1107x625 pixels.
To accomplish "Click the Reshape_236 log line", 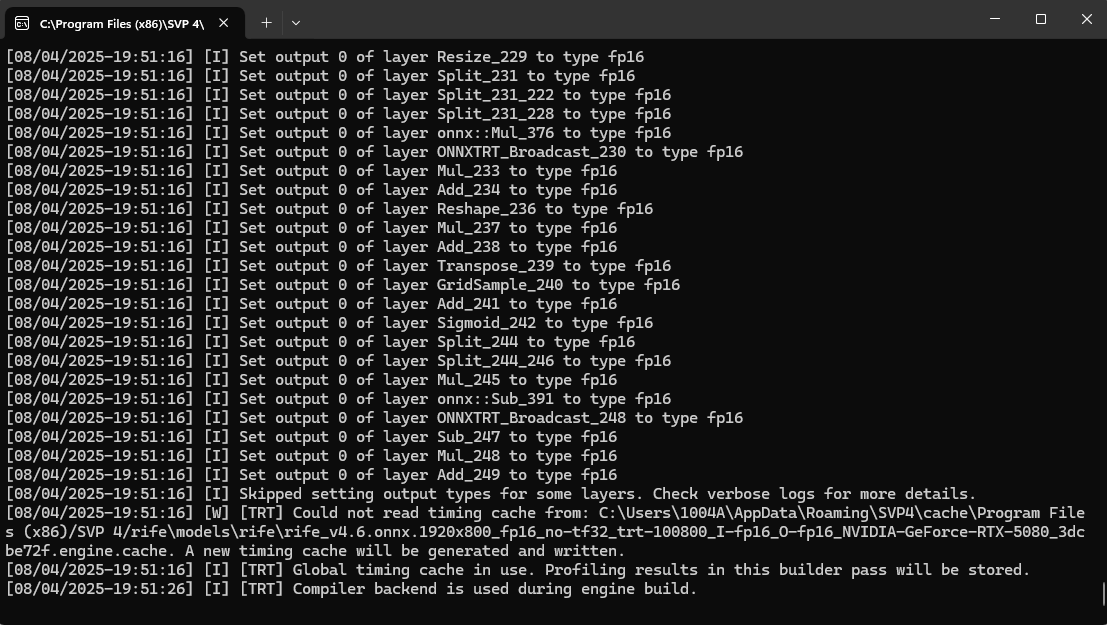I will click(x=329, y=209).
